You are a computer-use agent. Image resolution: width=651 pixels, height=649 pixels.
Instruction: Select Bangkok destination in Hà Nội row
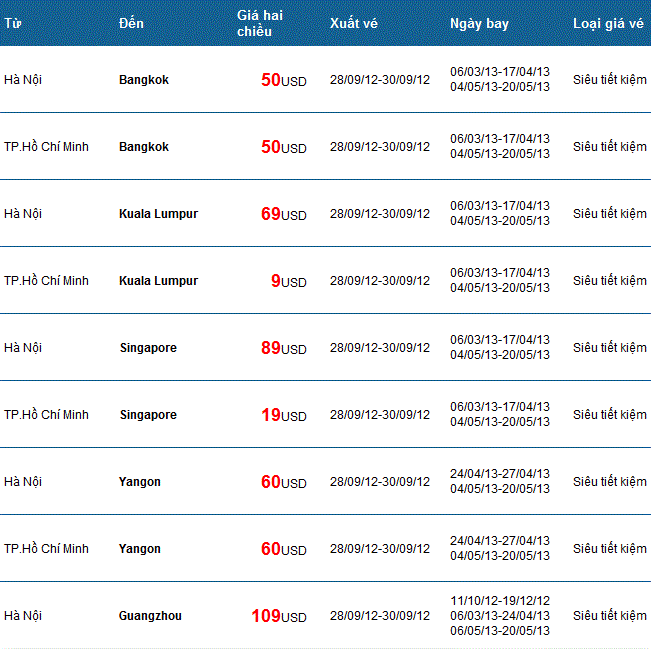(x=144, y=79)
